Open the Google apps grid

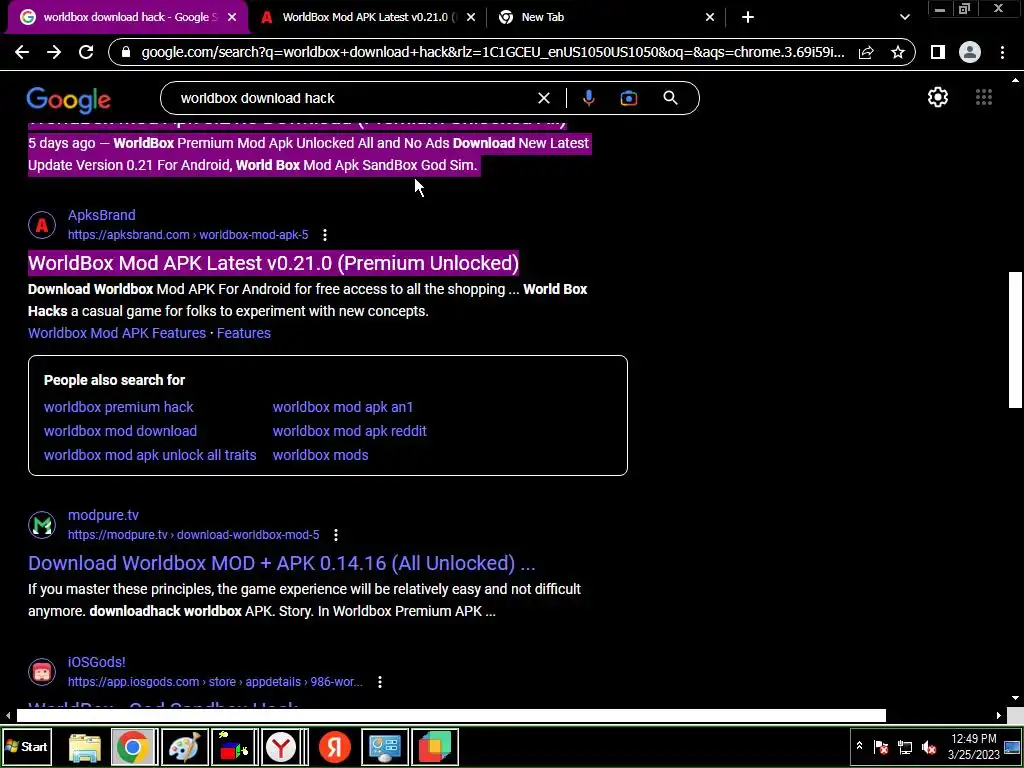[x=984, y=97]
